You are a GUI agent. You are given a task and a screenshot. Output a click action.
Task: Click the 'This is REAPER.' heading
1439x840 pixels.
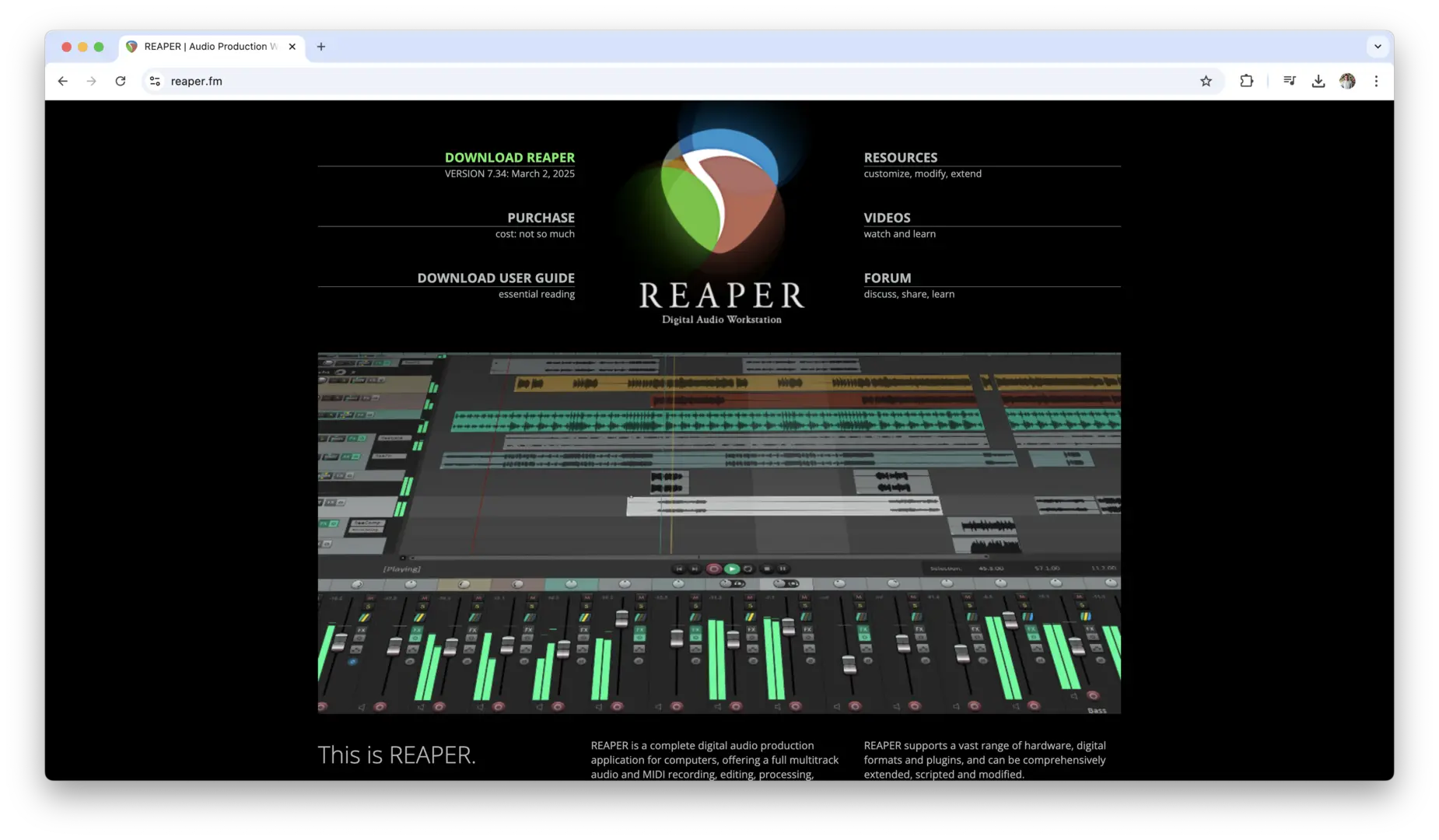pos(397,754)
